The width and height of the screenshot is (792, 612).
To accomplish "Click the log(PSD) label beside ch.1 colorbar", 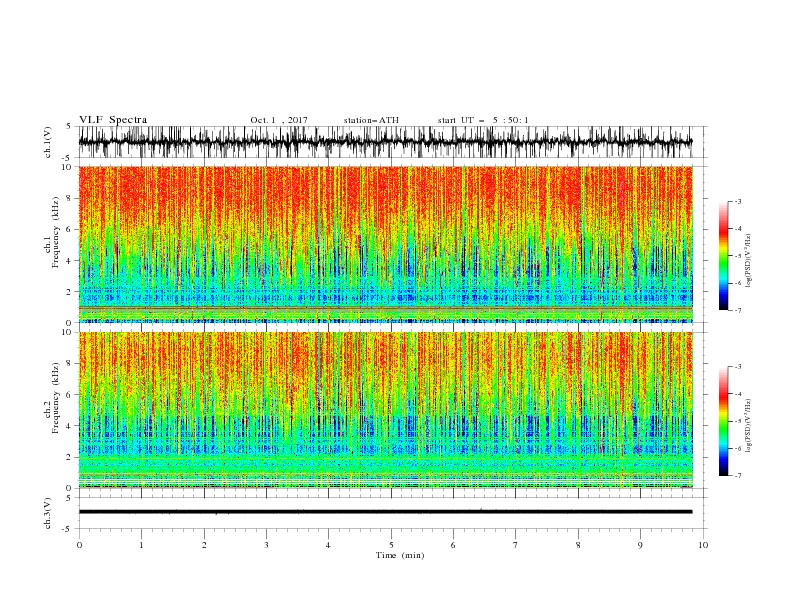I will coord(748,261).
